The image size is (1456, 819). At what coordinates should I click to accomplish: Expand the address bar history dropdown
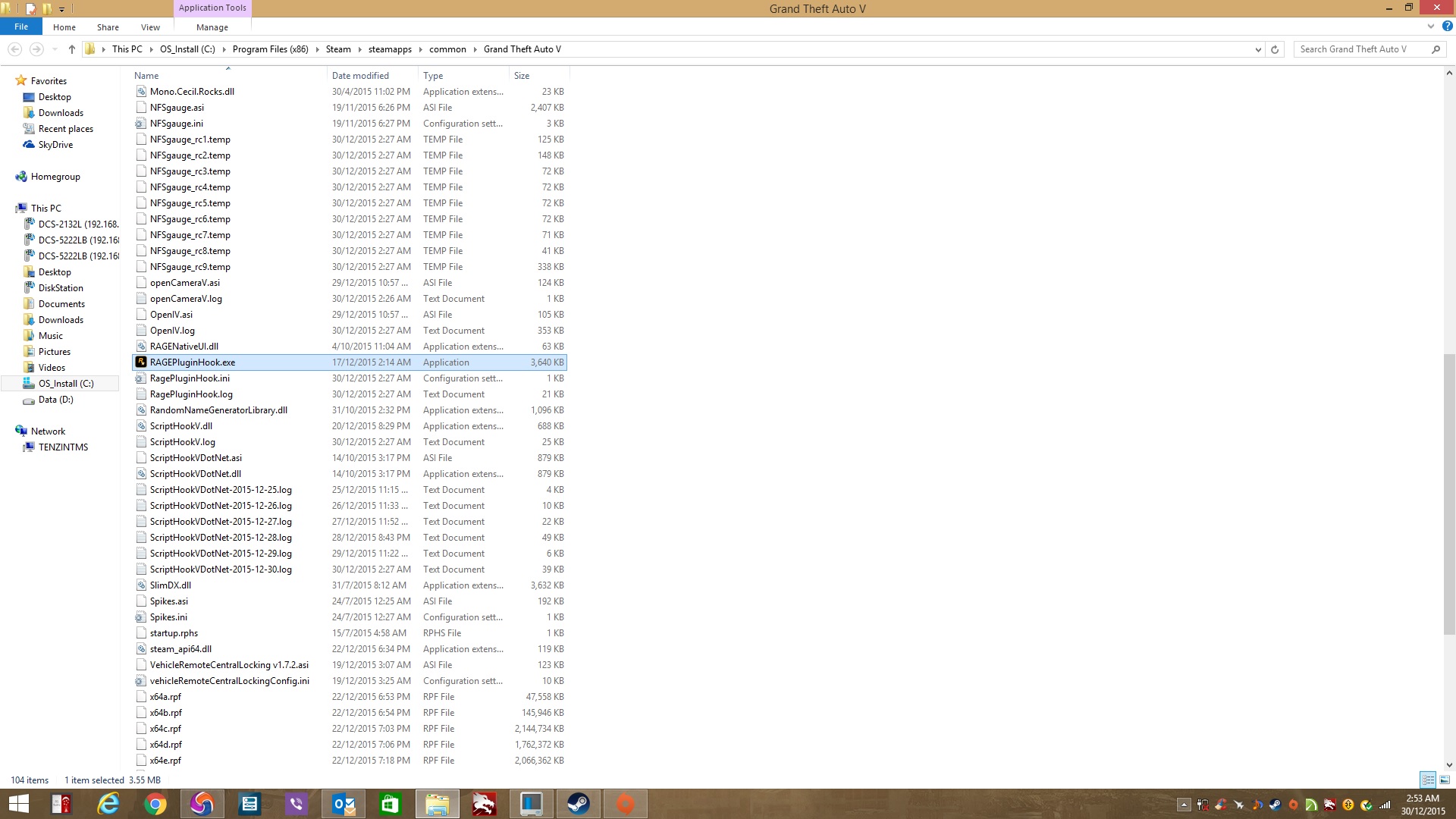[x=1258, y=49]
